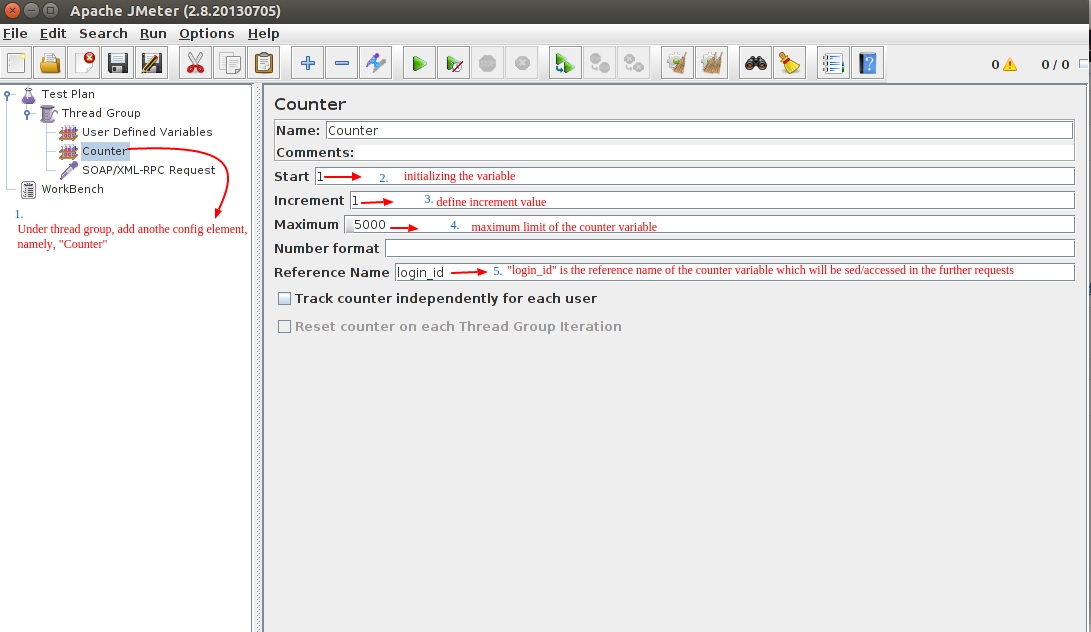Click the Maximum field showing 5000
Viewport: 1091px width, 632px height.
710,224
